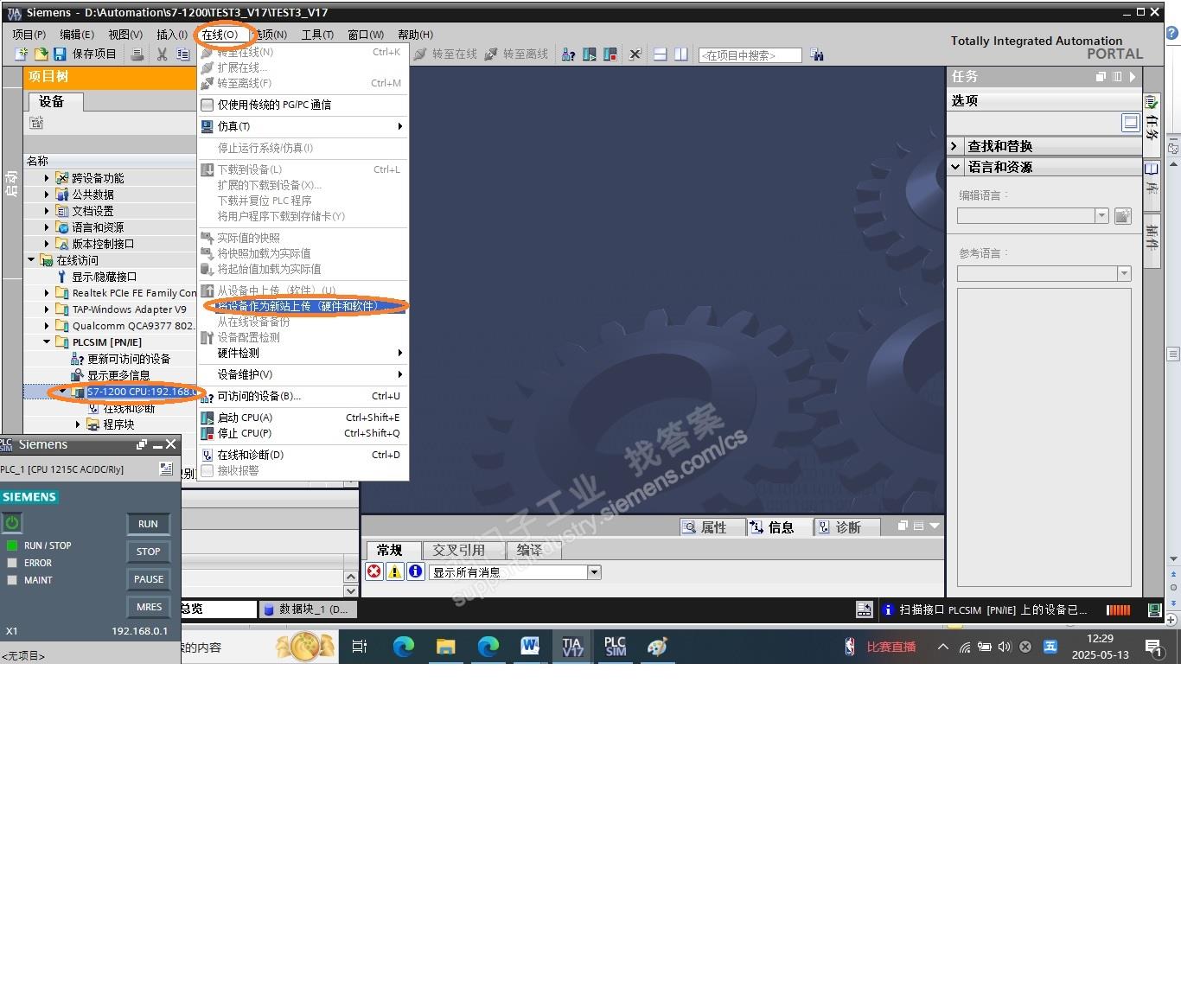The image size is (1181, 1008).
Task: Open the 项目(P) menu
Action: coord(29,34)
